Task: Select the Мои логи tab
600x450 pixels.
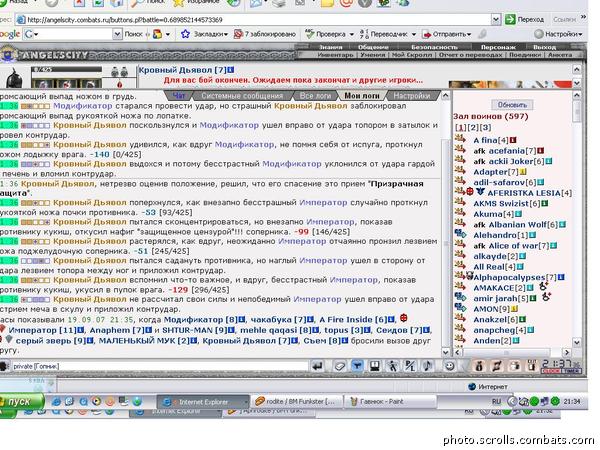Action: coord(362,96)
